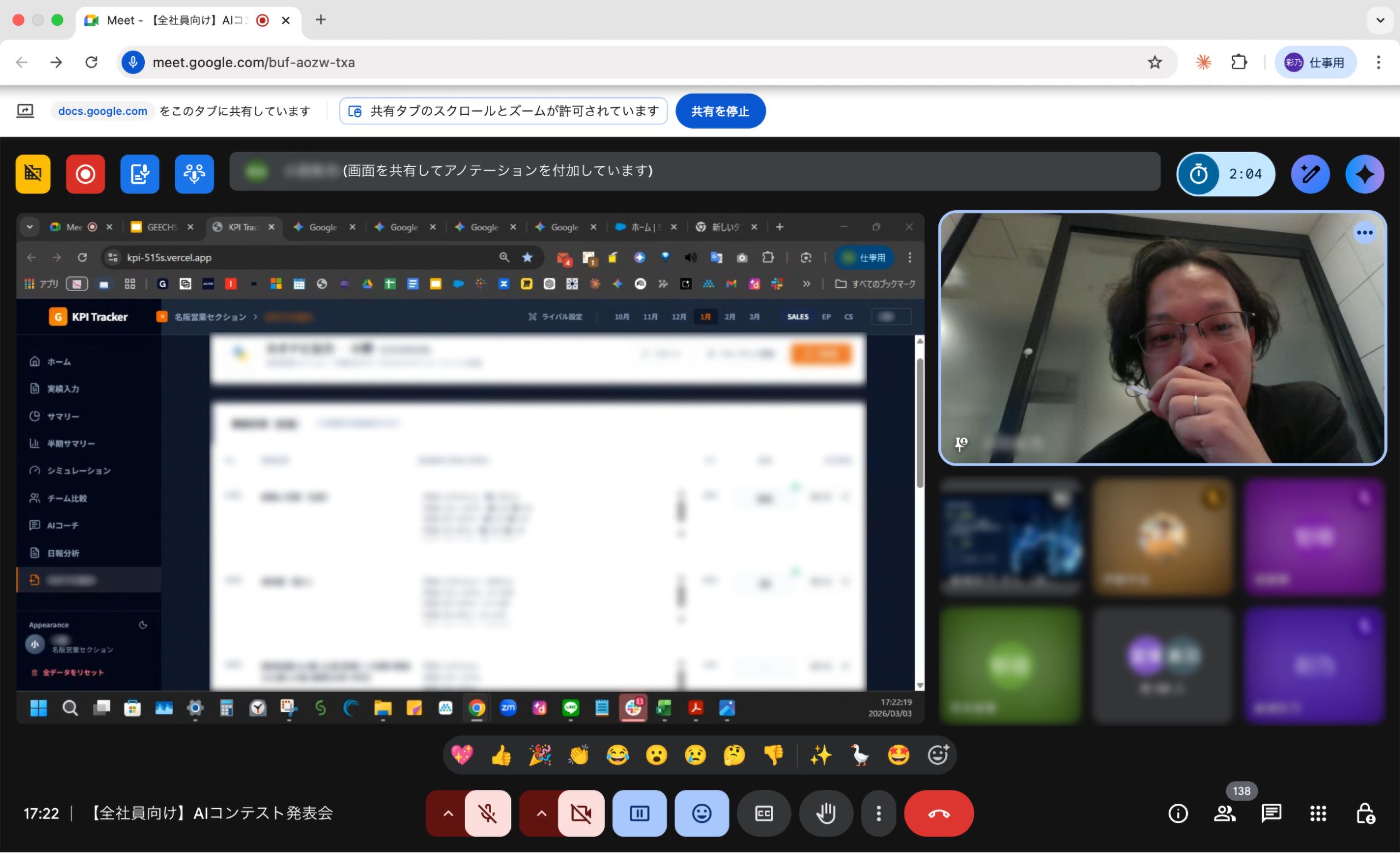Open new browser tab with plus button
The height and width of the screenshot is (853, 1400).
coord(320,20)
